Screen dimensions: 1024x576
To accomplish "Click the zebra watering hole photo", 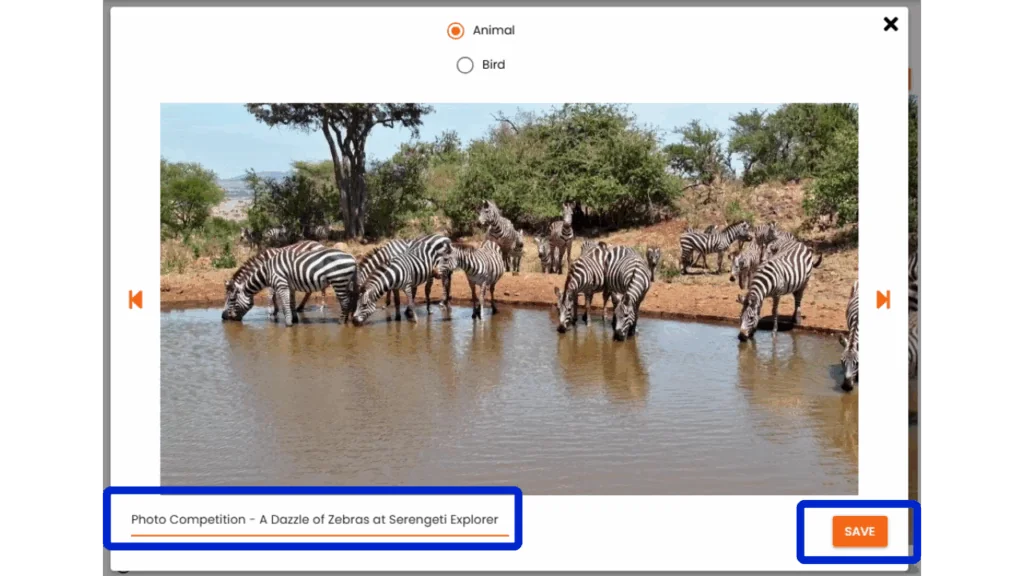I will (508, 298).
